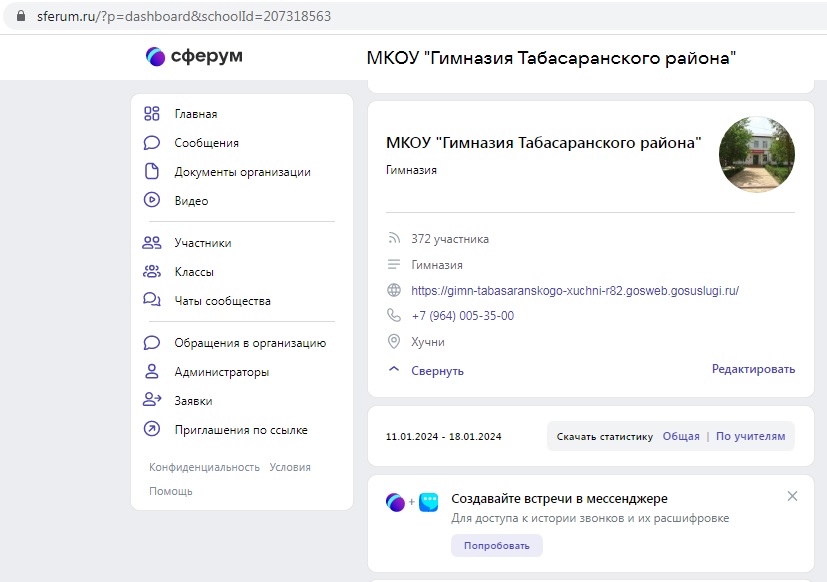The width and height of the screenshot is (827, 582).
Task: Click the Документы организации file icon
Action: [152, 171]
